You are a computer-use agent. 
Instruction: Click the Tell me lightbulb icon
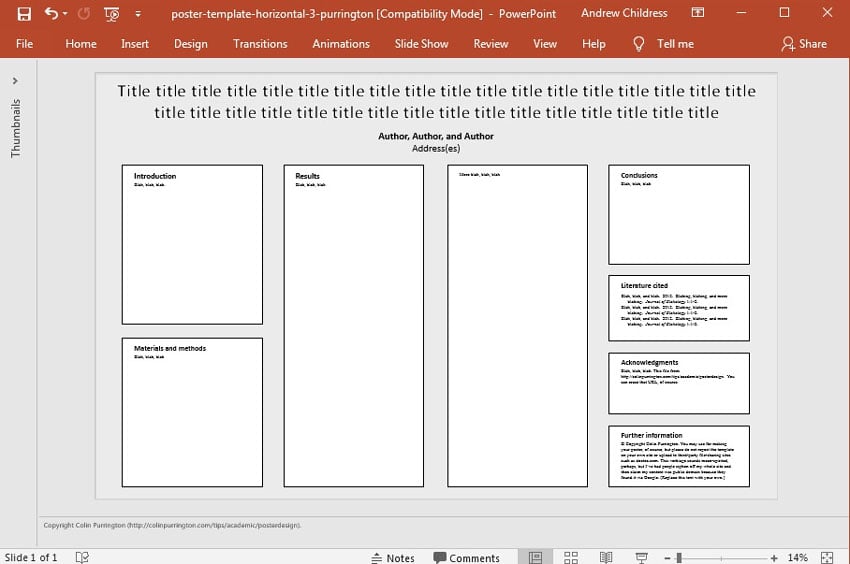(x=639, y=44)
